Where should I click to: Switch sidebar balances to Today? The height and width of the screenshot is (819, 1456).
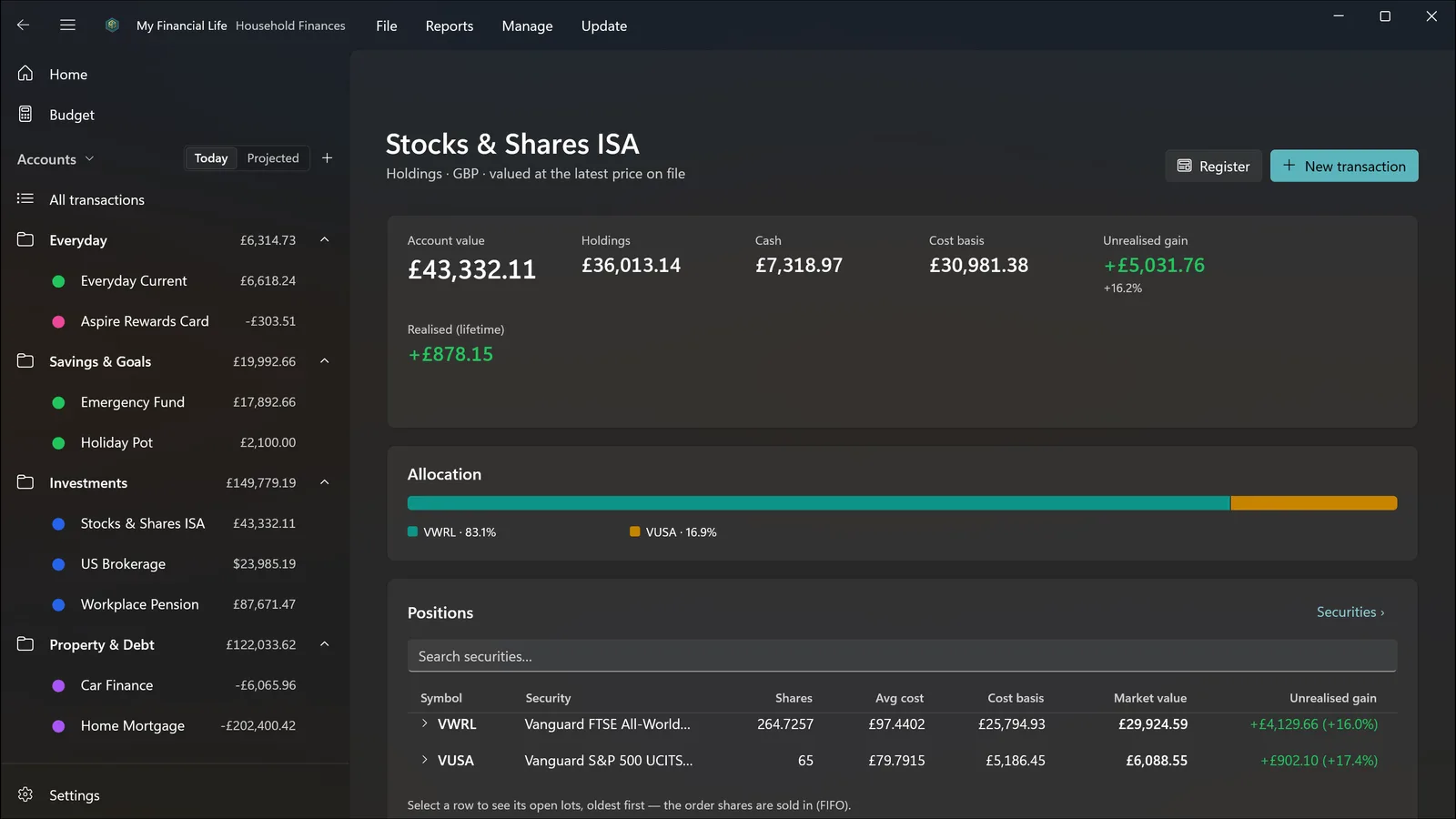pyautogui.click(x=211, y=158)
